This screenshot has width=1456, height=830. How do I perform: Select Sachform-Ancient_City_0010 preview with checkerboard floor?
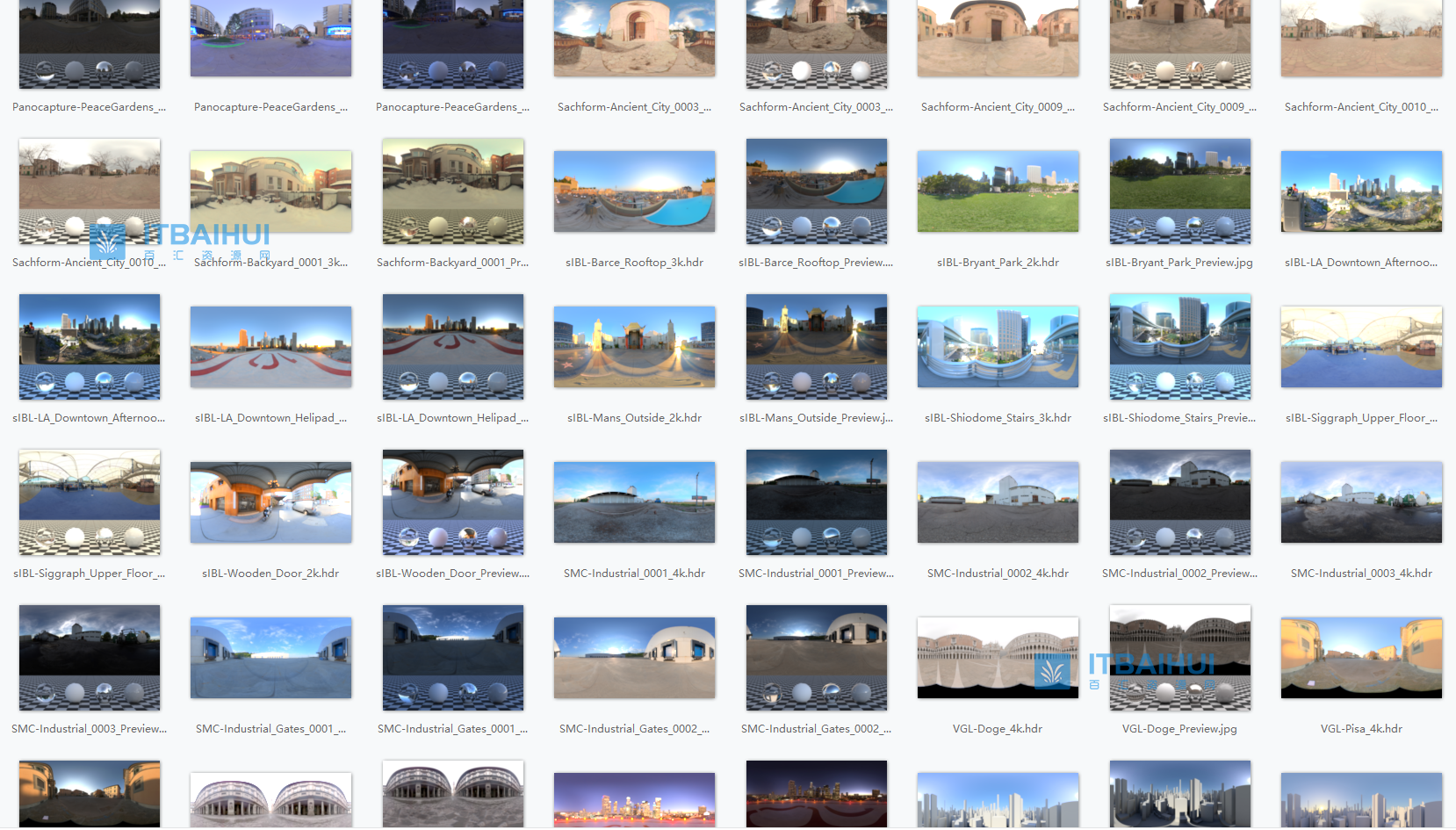point(90,191)
